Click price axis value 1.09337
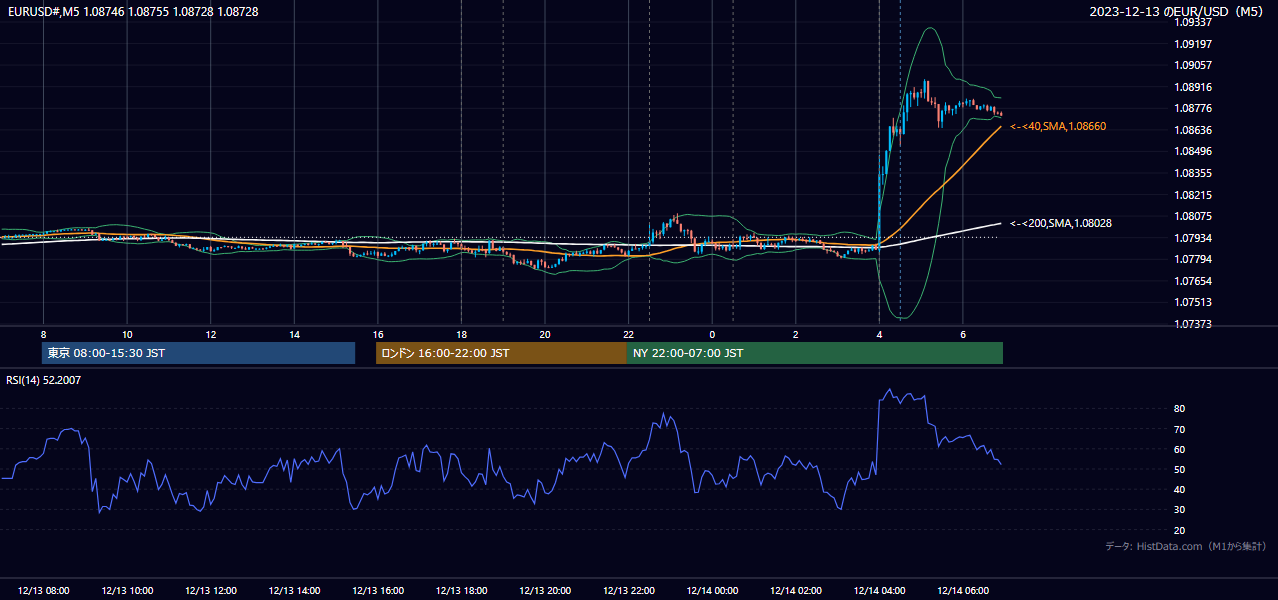Image resolution: width=1278 pixels, height=600 pixels. (1194, 22)
